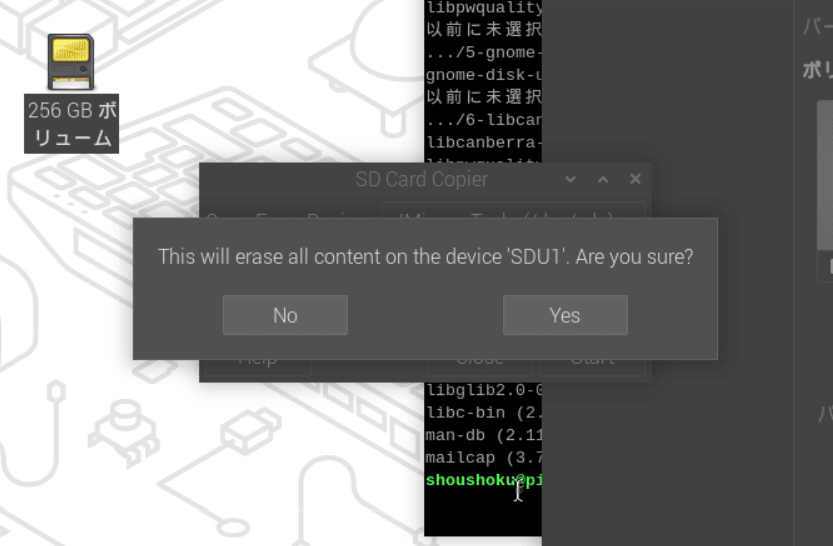833x546 pixels.
Task: Click the erase confirmation message text
Action: [x=426, y=257]
